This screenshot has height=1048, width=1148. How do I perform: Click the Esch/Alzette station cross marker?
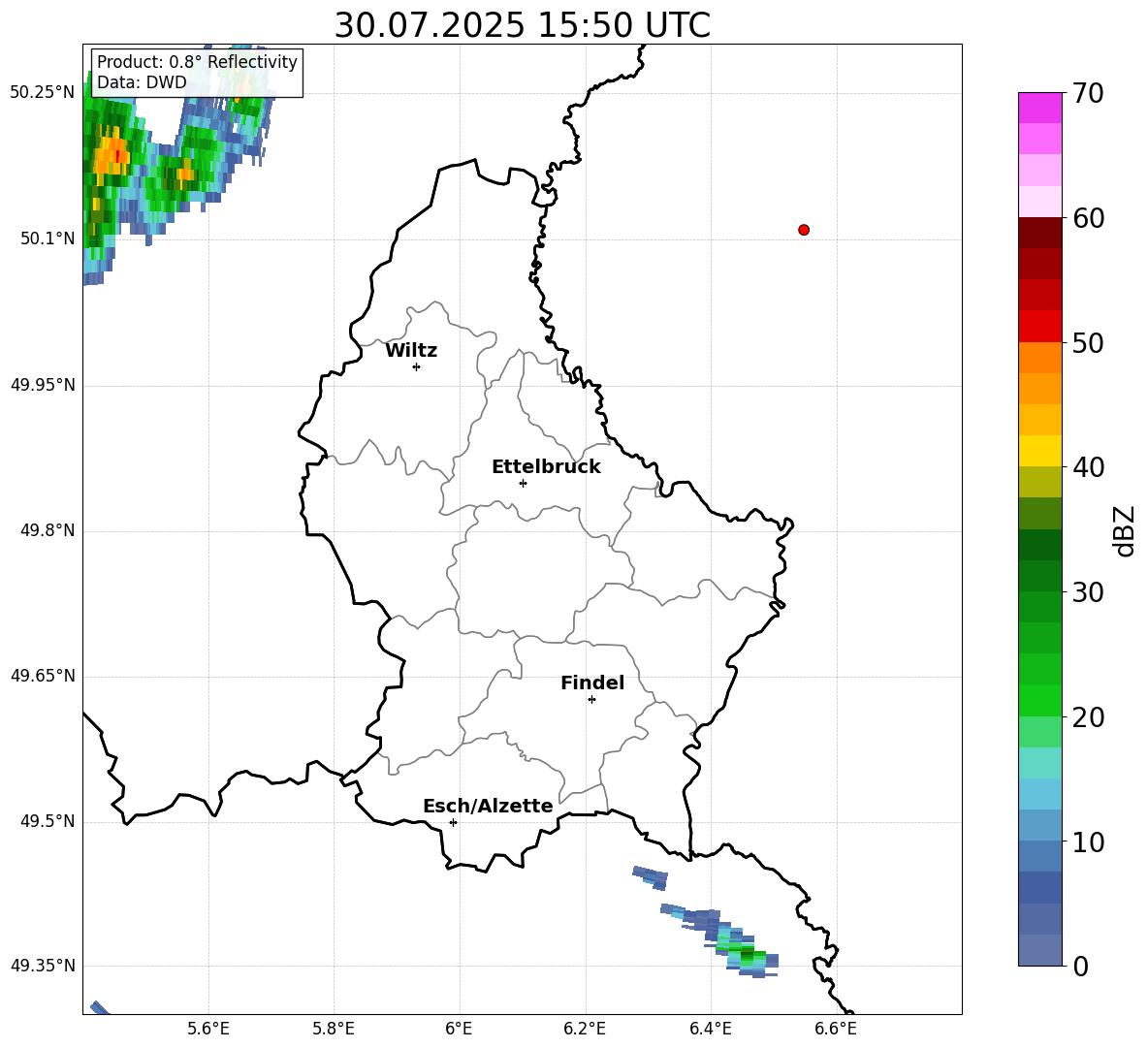453,822
